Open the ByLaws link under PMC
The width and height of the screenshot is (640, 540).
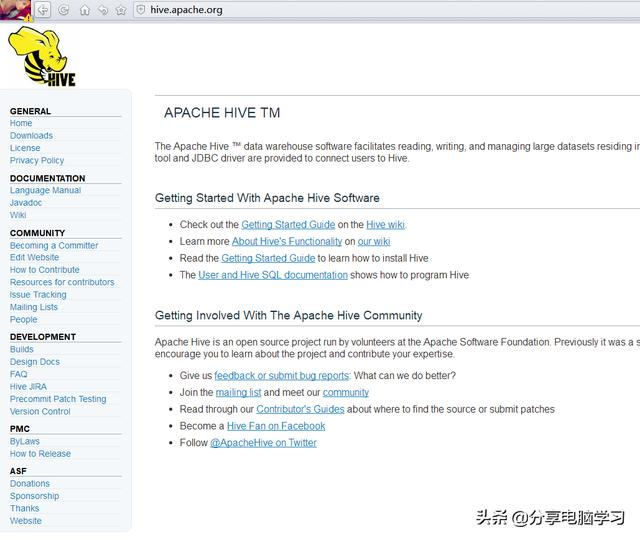tap(24, 441)
